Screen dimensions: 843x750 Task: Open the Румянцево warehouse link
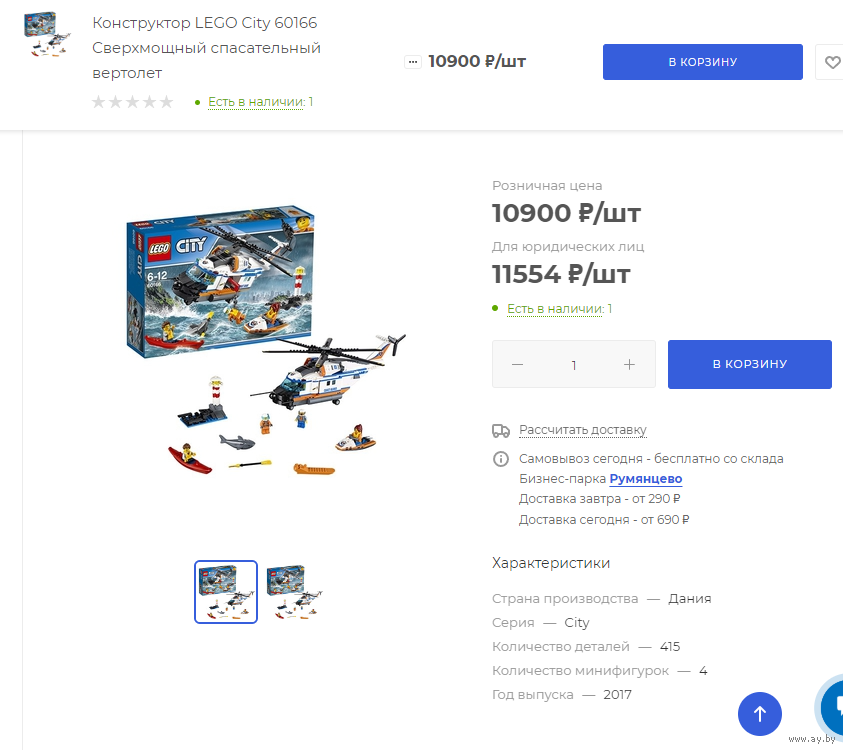pyautogui.click(x=646, y=478)
